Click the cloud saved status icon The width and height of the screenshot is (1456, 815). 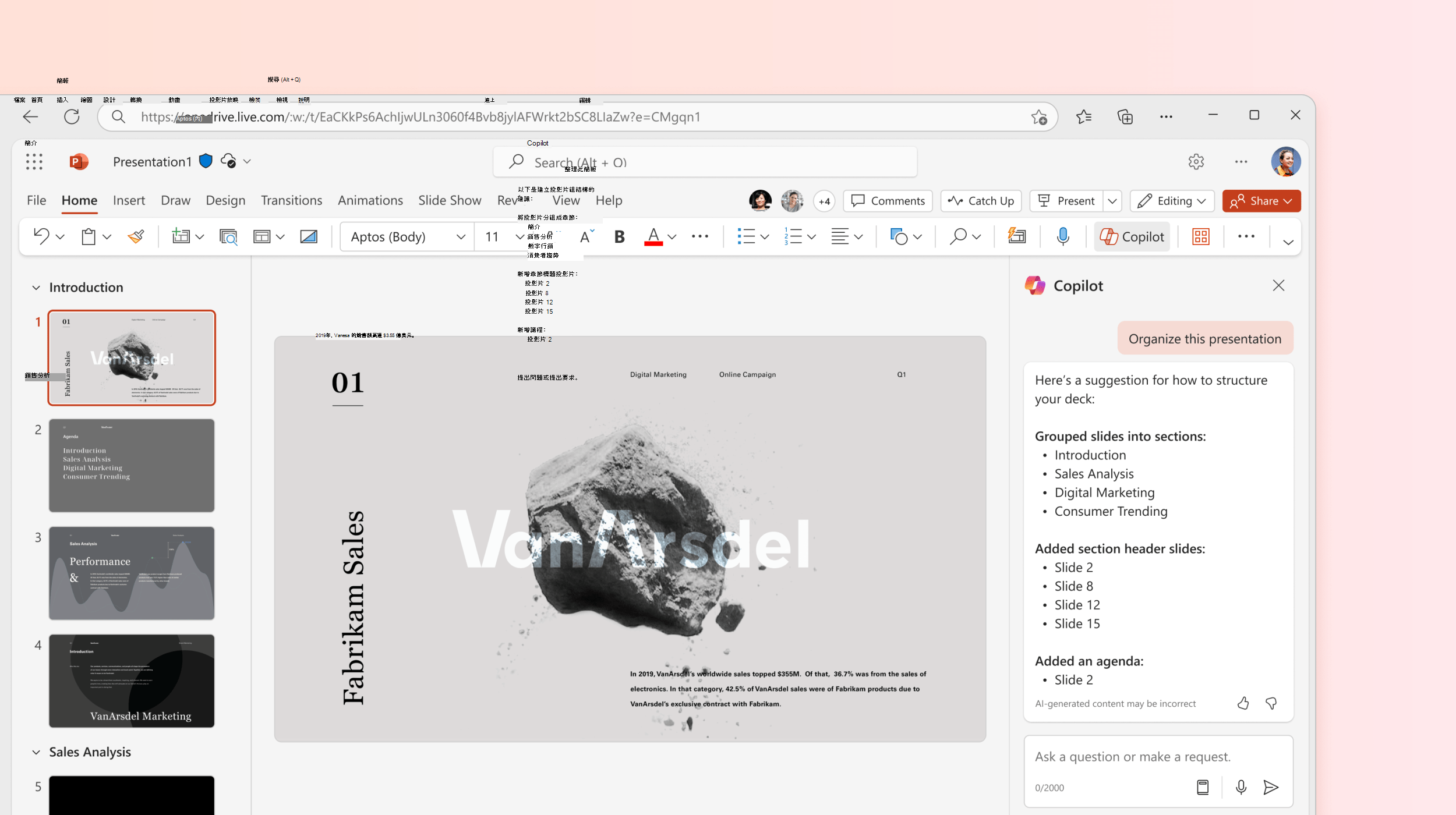pos(229,161)
